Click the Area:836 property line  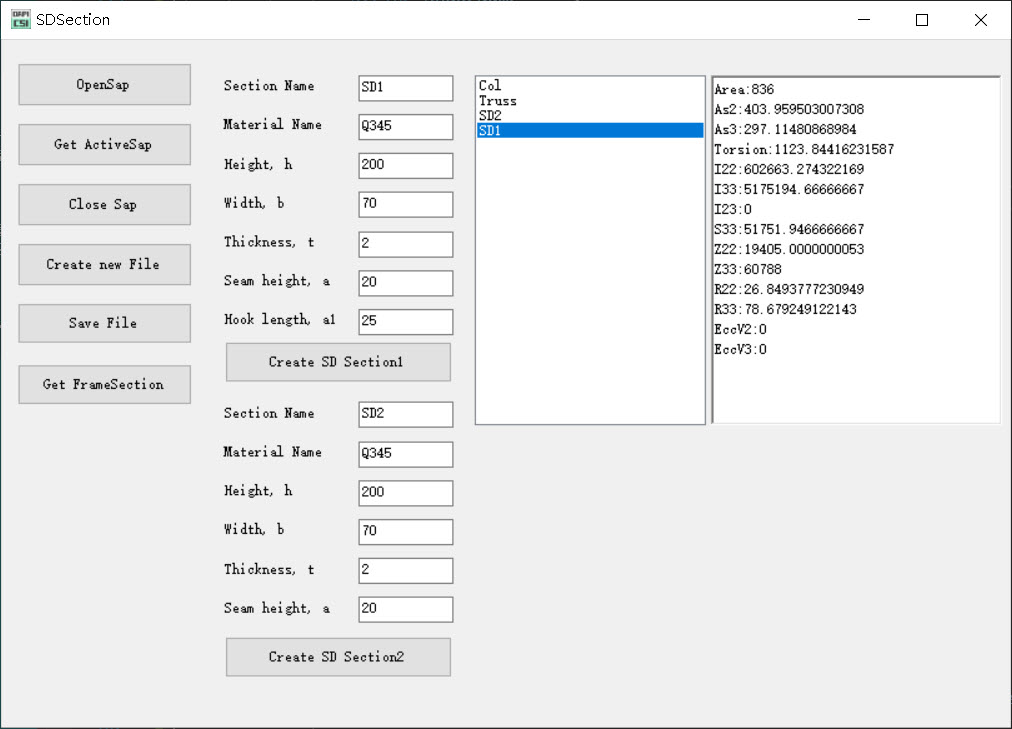click(744, 90)
